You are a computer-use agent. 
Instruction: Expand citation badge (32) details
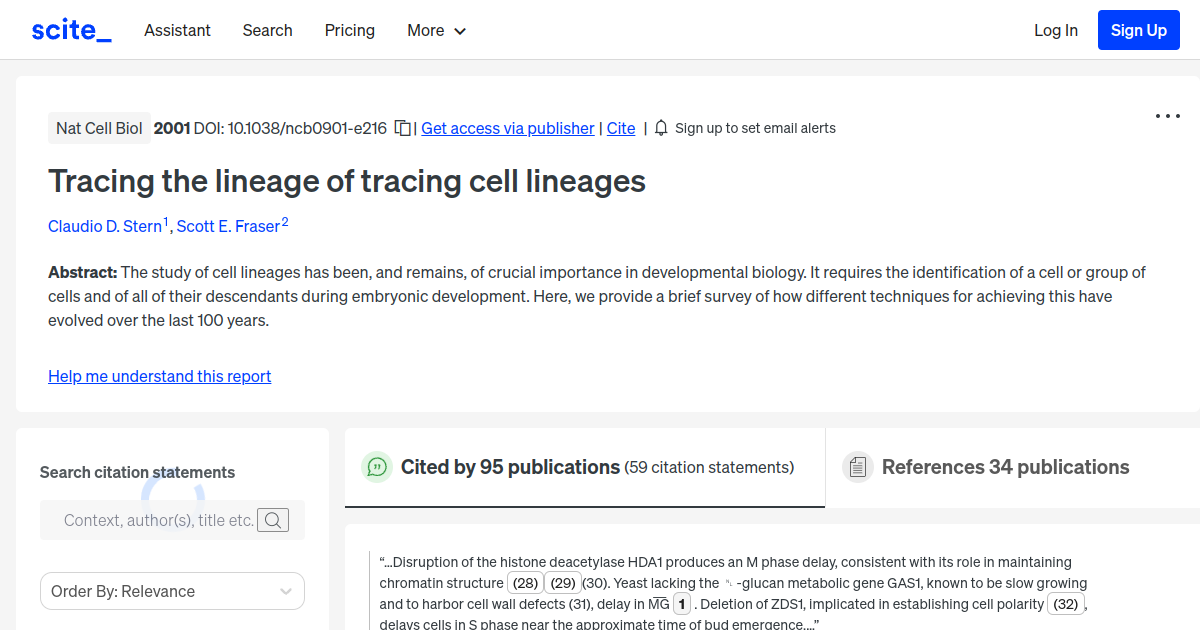pyautogui.click(x=1066, y=603)
